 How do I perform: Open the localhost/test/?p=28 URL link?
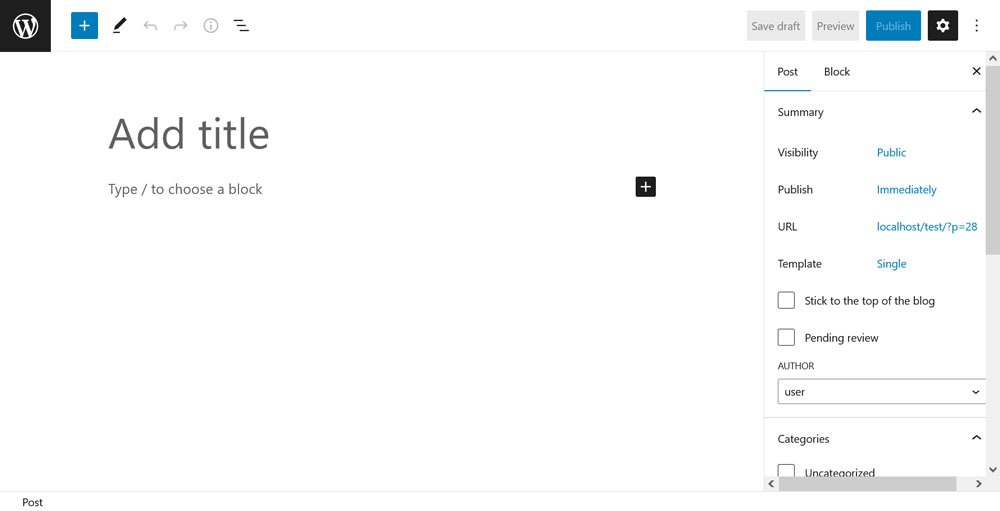pos(927,226)
